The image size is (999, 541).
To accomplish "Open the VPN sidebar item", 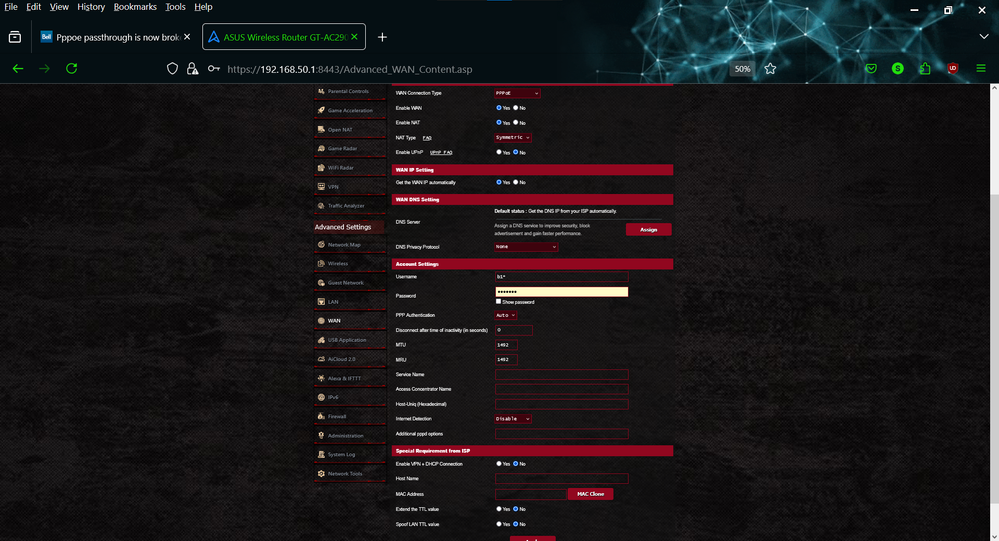I will [349, 187].
